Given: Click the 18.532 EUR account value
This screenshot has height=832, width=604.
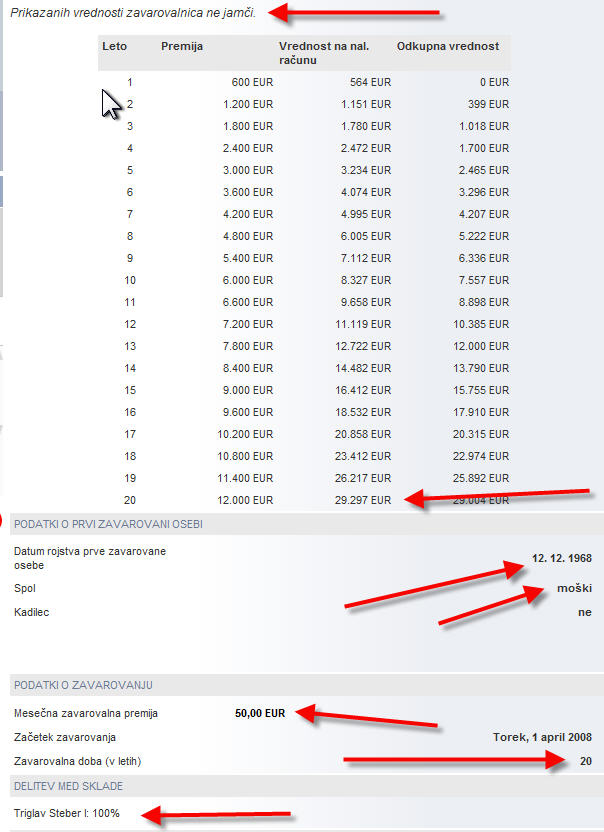Looking at the screenshot, I should [363, 413].
